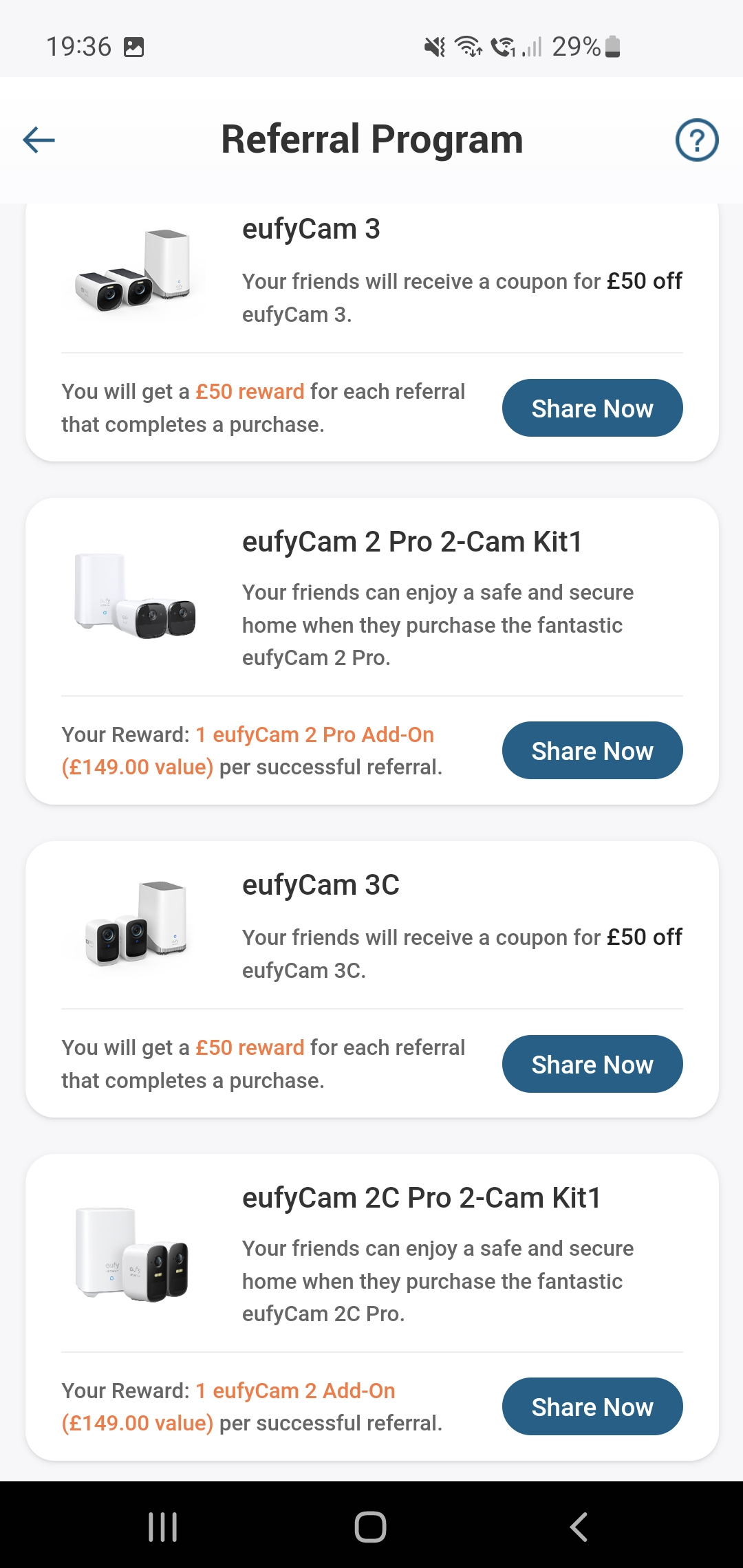Click Share Now for eufyCam 3C
Image resolution: width=743 pixels, height=1568 pixels.
pos(592,1065)
